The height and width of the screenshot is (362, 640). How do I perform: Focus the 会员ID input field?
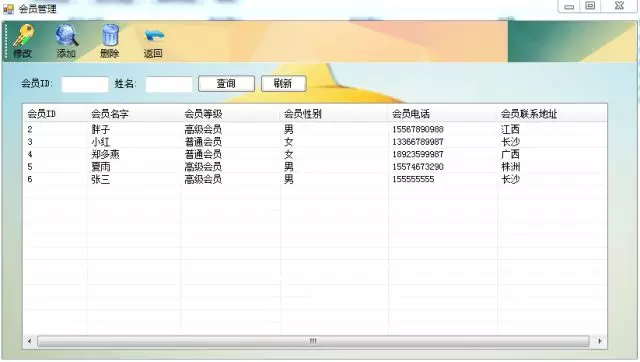(85, 84)
